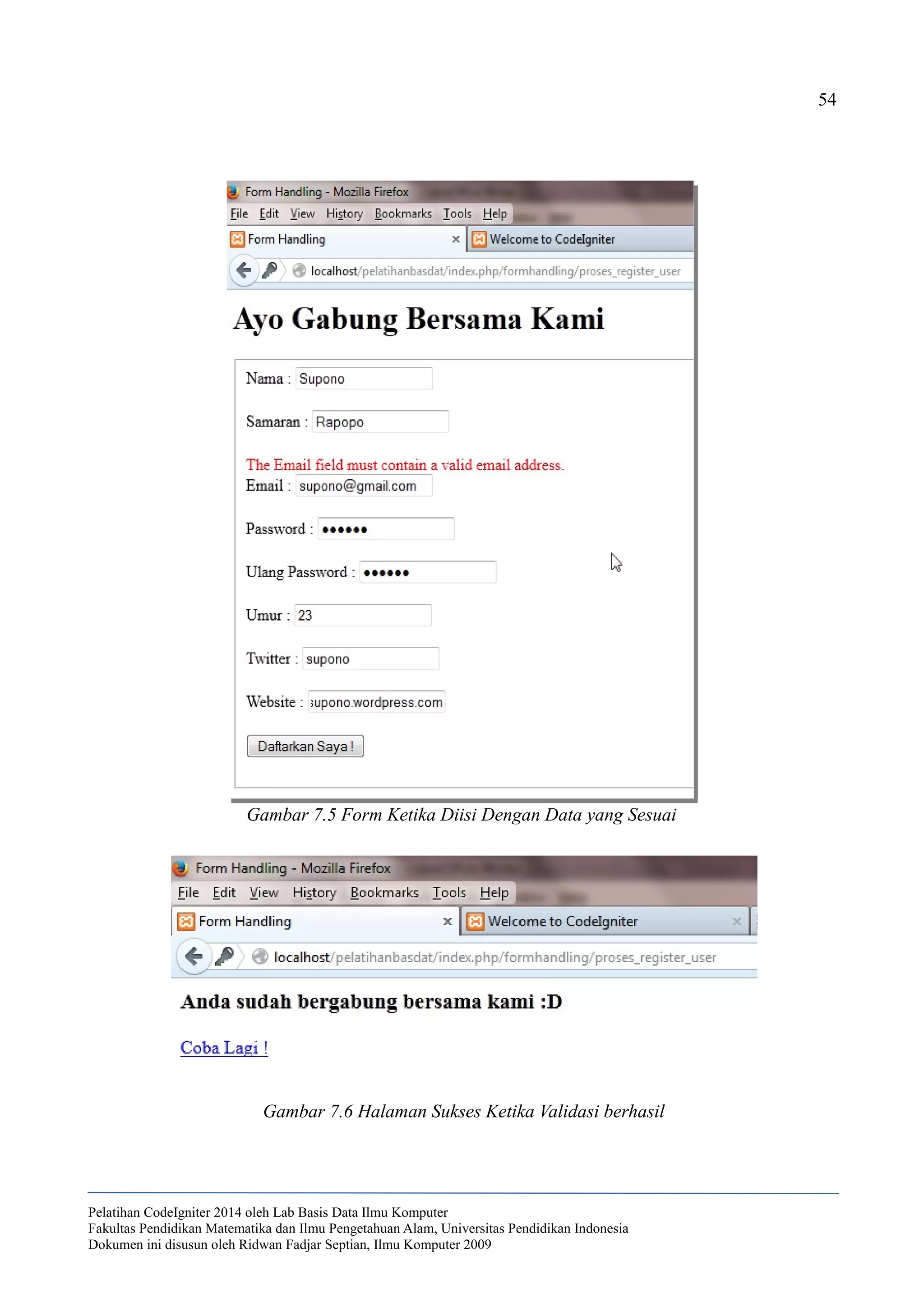The width and height of the screenshot is (924, 1308).
Task: Click the Nama input field containing Supono
Action: pos(364,379)
